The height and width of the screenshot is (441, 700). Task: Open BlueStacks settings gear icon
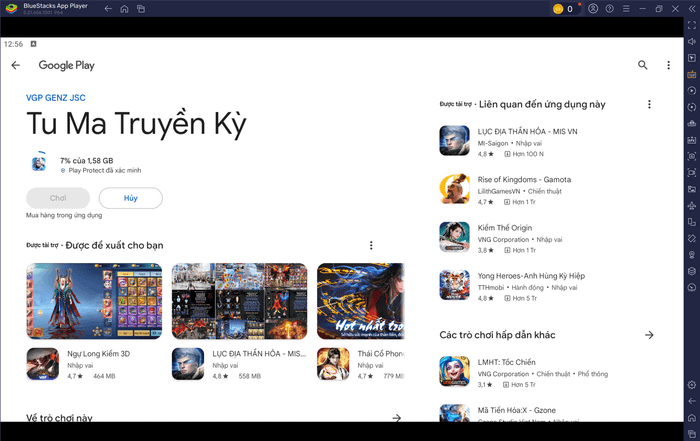pyautogui.click(x=692, y=385)
